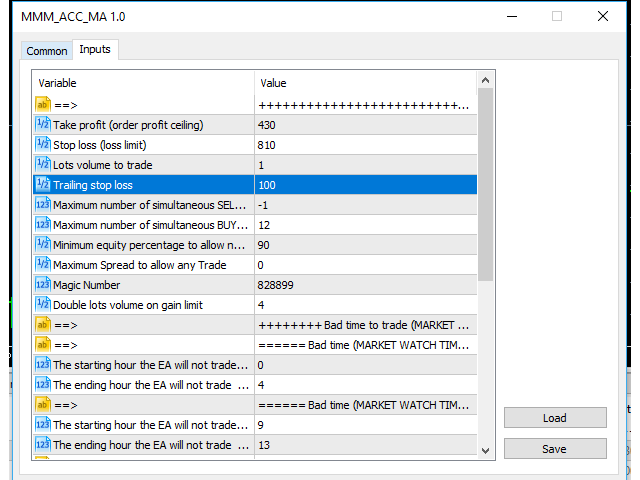Close the MMM_ACC_MA 1.0 dialog
Viewport: 640px width, 480px height.
coord(603,16)
